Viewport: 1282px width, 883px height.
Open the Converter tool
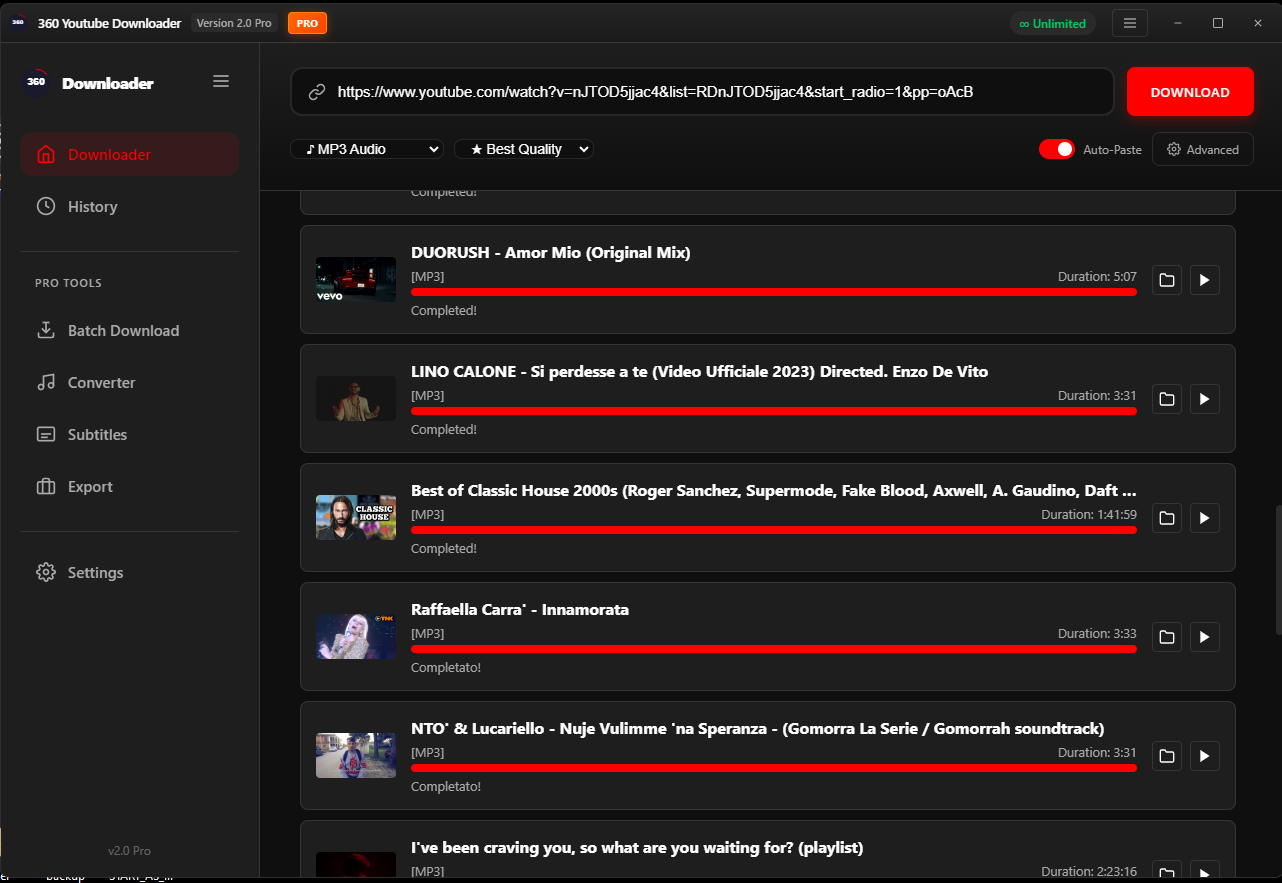(x=101, y=383)
